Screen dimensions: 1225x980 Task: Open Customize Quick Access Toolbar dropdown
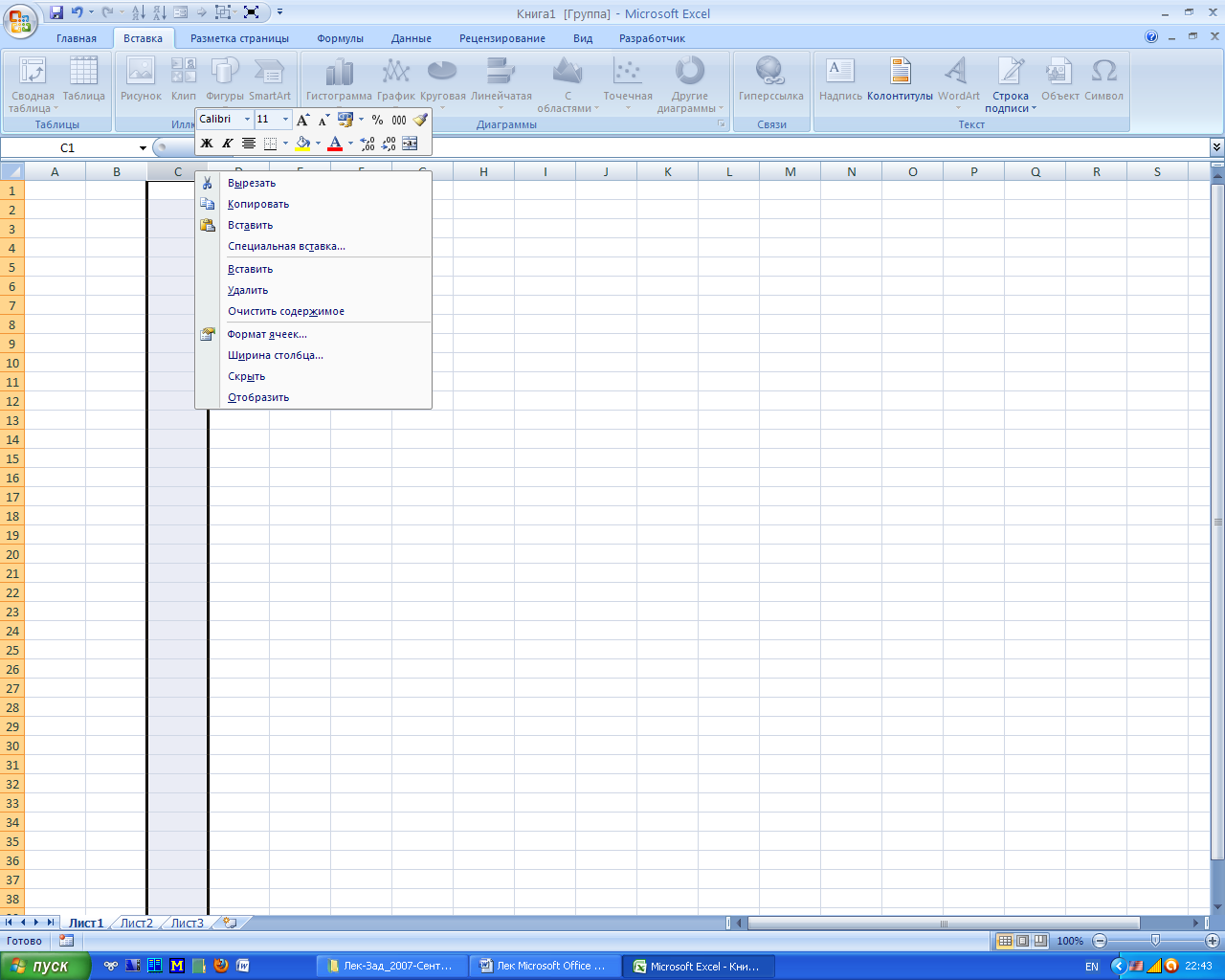pyautogui.click(x=280, y=12)
